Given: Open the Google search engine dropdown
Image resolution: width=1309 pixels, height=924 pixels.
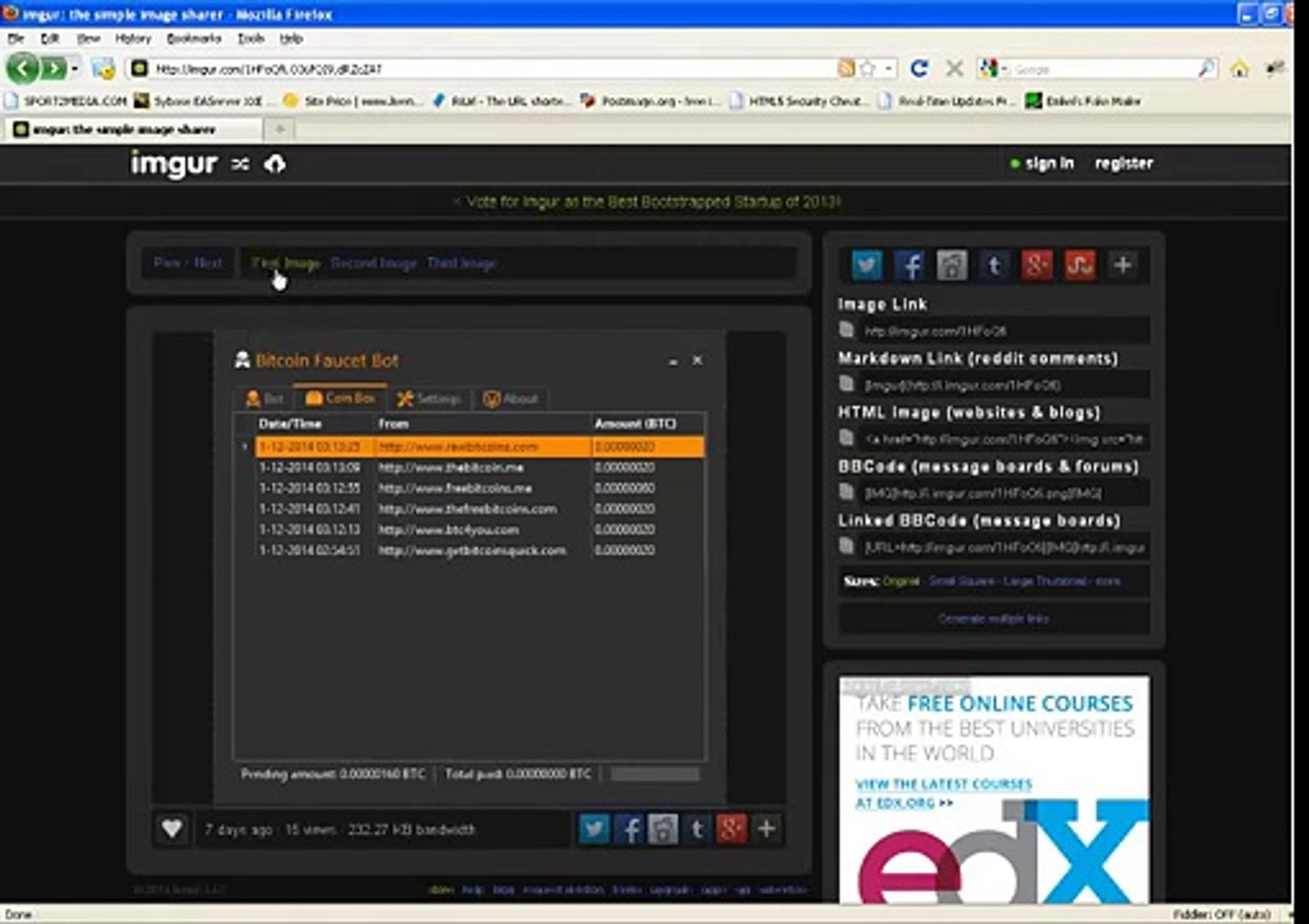Looking at the screenshot, I should (993, 68).
